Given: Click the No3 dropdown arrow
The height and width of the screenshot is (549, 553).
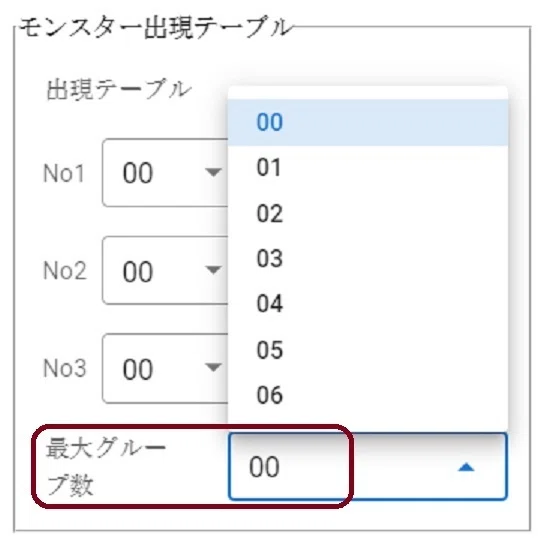Looking at the screenshot, I should coord(213,367).
